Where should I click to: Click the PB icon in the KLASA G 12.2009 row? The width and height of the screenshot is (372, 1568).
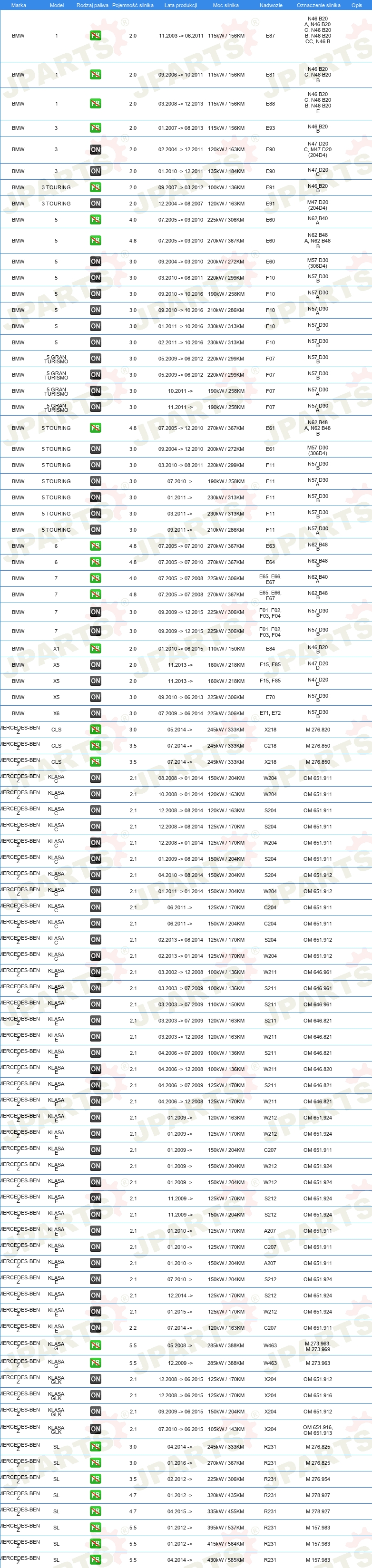tap(96, 1363)
